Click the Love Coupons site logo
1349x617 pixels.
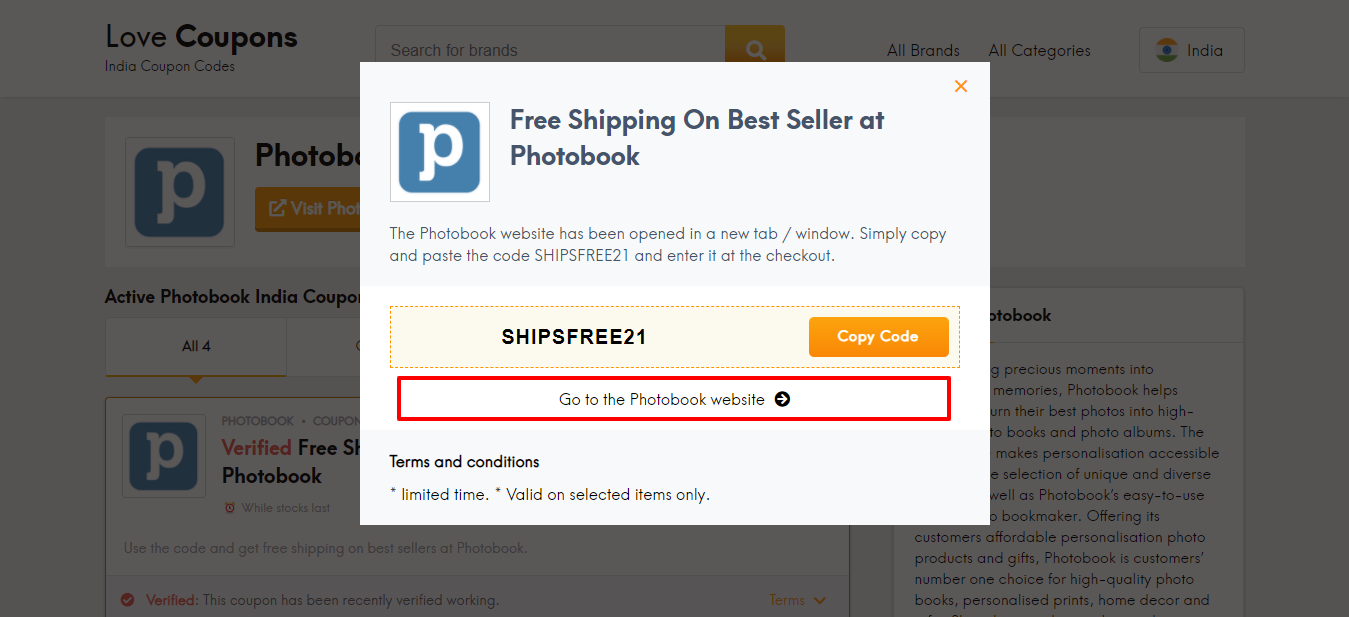(x=201, y=48)
